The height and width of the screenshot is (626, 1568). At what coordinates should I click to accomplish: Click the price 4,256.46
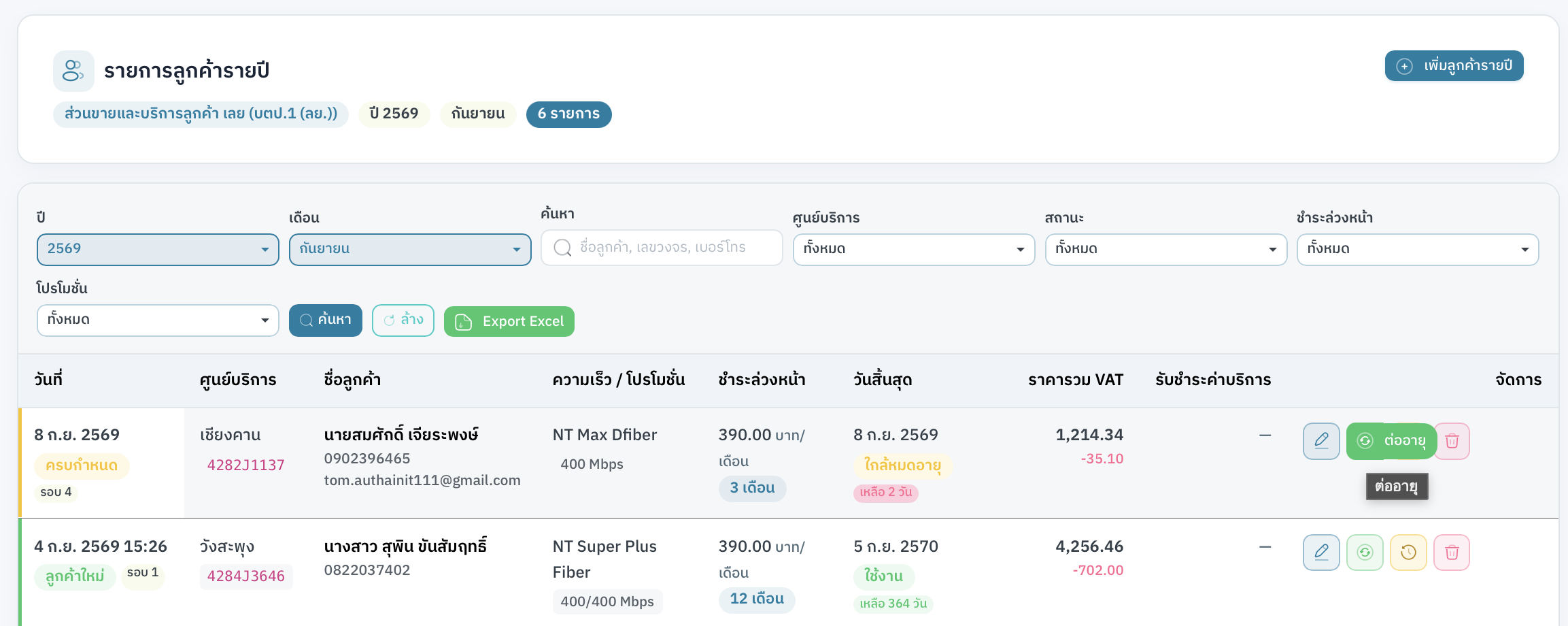click(x=1089, y=546)
